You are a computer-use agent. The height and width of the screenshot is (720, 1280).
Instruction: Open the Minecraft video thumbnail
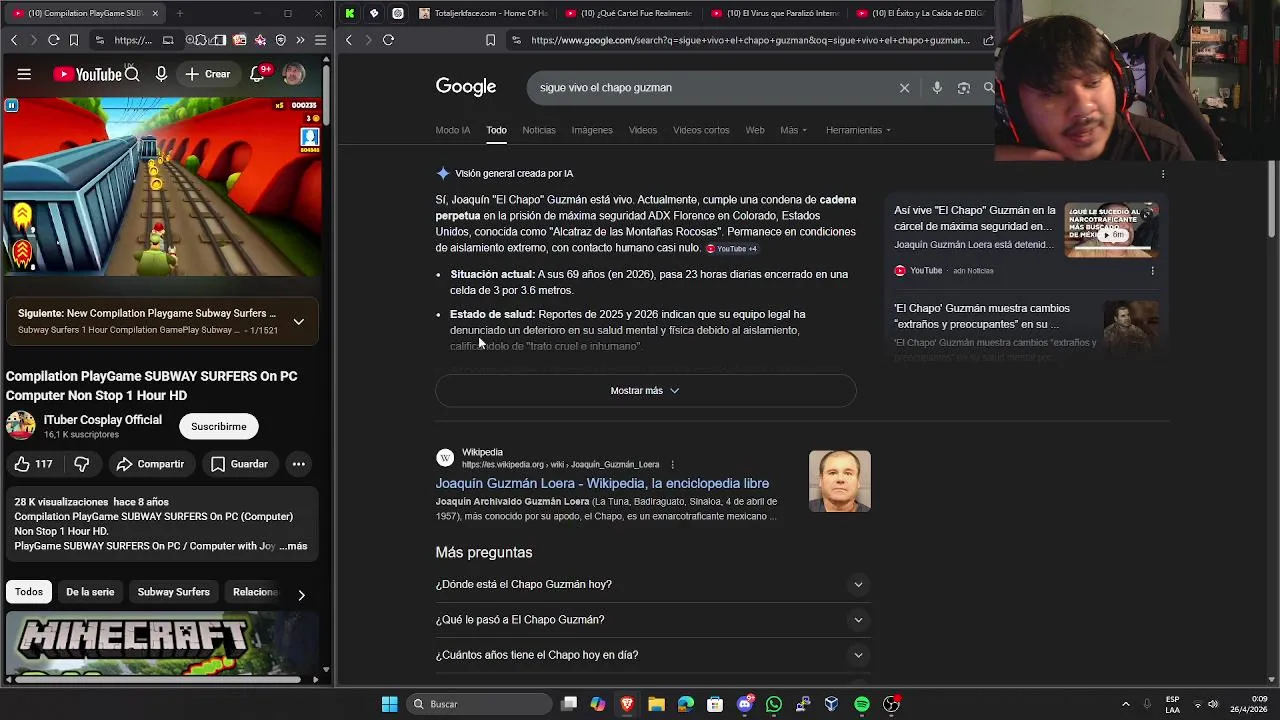coord(161,645)
